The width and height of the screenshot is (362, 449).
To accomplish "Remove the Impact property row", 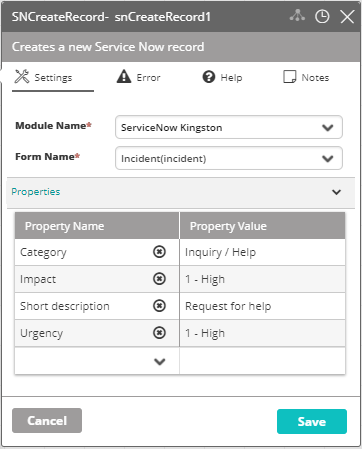I will [159, 279].
